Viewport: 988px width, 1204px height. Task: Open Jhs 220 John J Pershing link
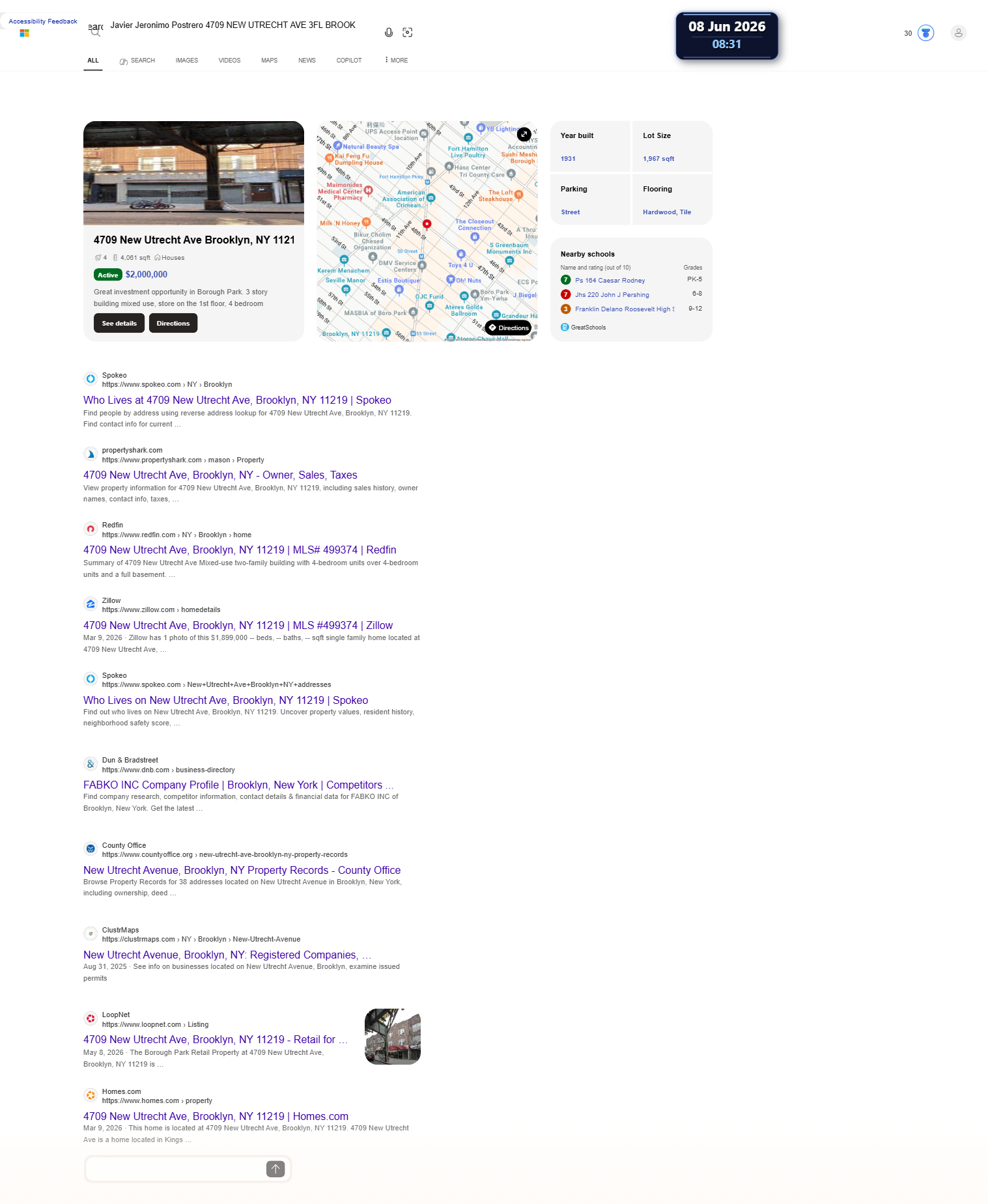click(x=612, y=295)
